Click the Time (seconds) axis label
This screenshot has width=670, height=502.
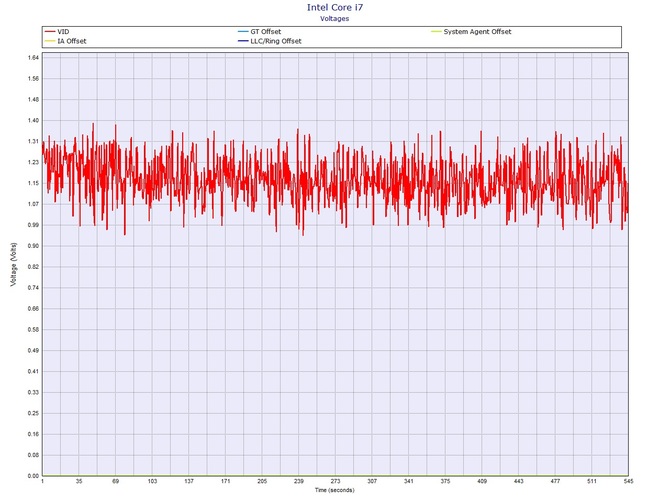(x=335, y=490)
